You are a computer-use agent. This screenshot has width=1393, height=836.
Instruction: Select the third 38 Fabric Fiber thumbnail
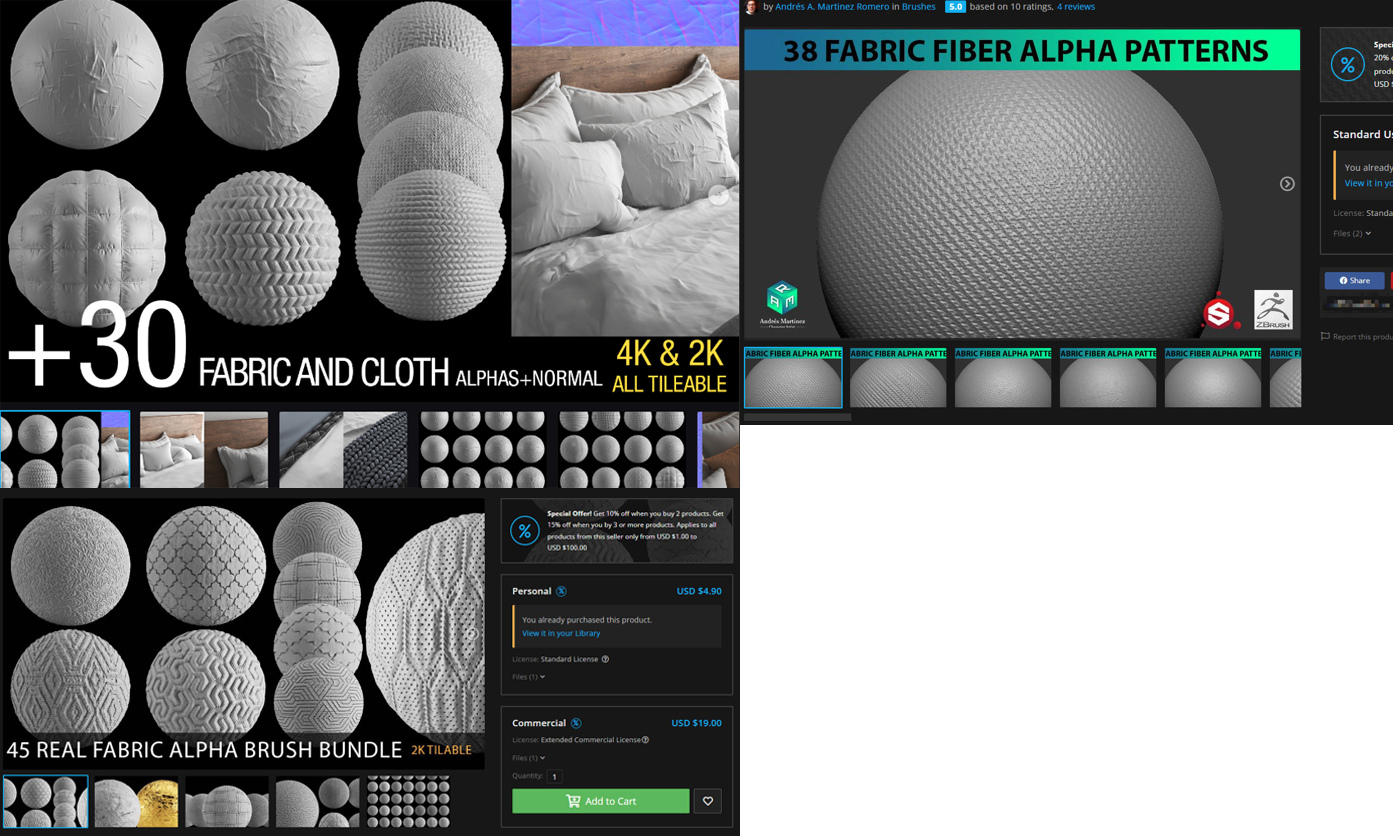(1003, 378)
